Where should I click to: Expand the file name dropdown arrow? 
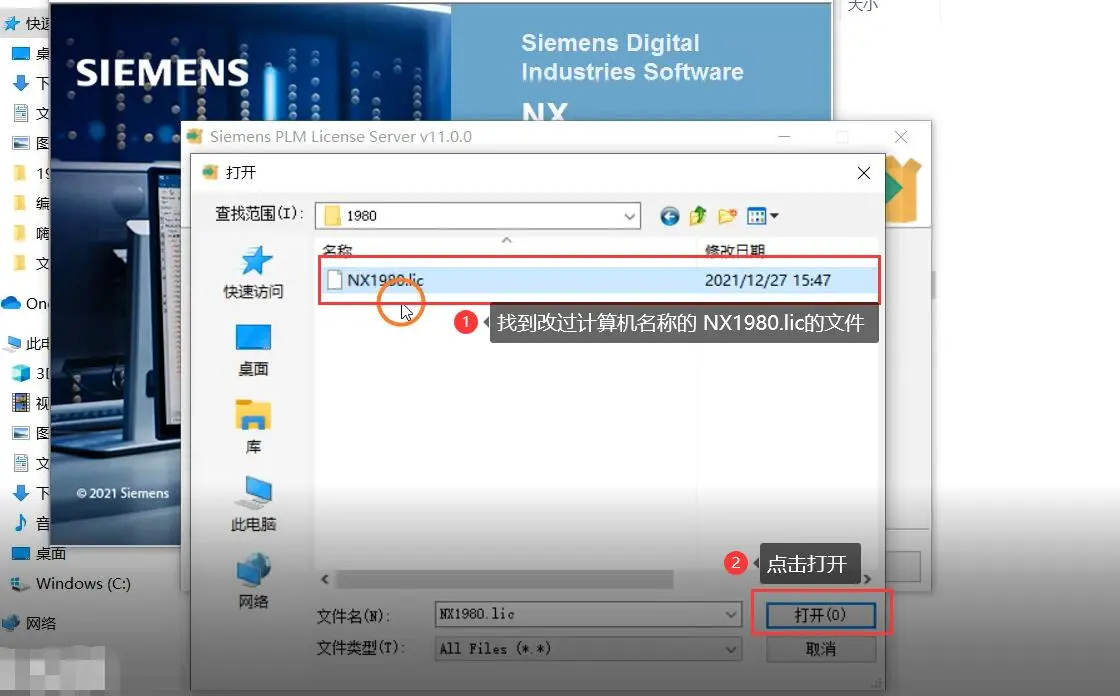(x=731, y=615)
